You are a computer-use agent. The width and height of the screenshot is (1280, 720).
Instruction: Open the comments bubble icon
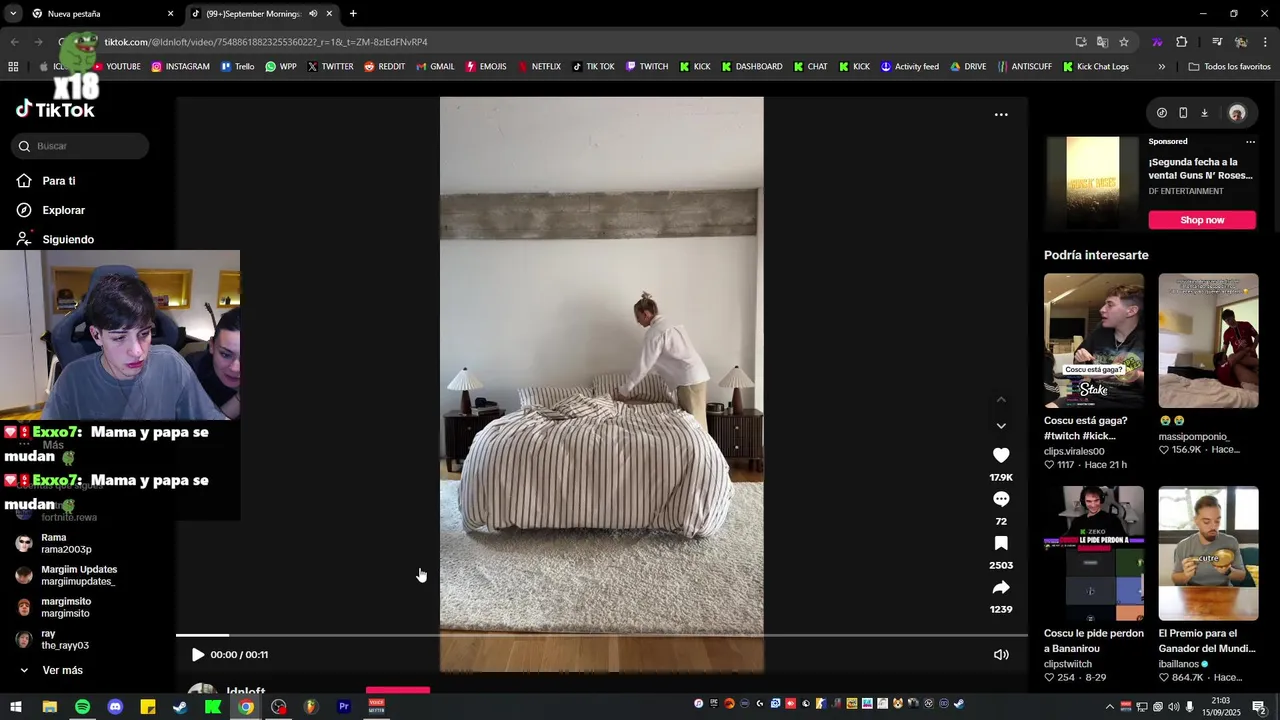pos(1001,499)
